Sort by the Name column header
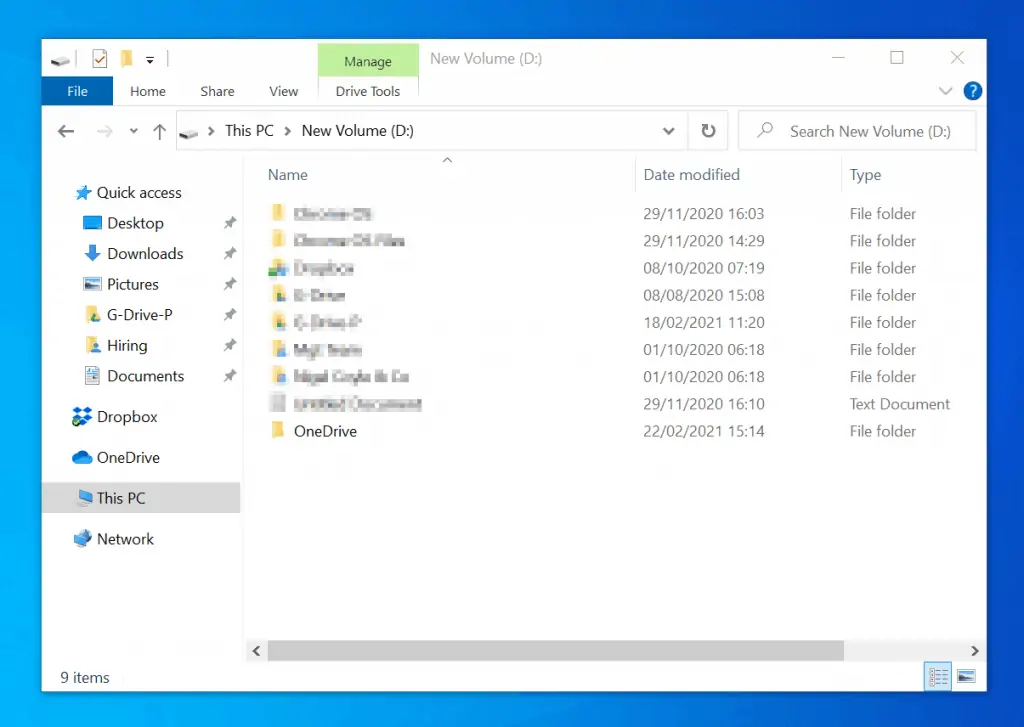 click(288, 174)
